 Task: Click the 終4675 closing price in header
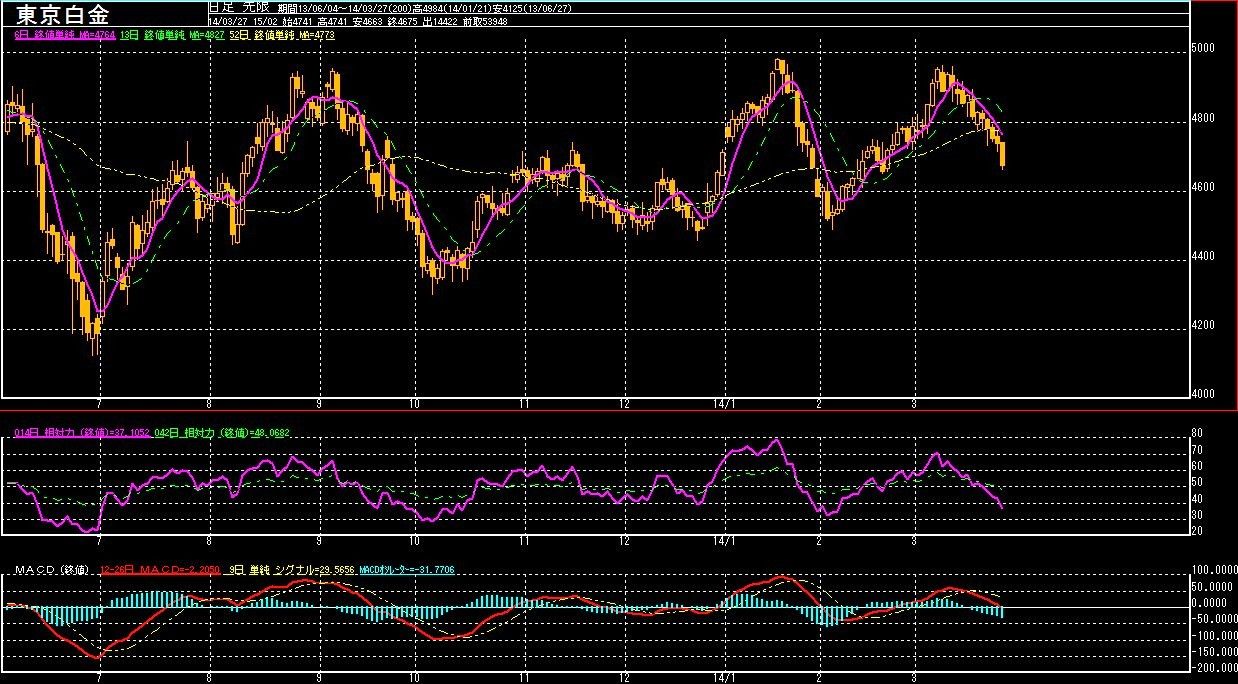[x=402, y=22]
